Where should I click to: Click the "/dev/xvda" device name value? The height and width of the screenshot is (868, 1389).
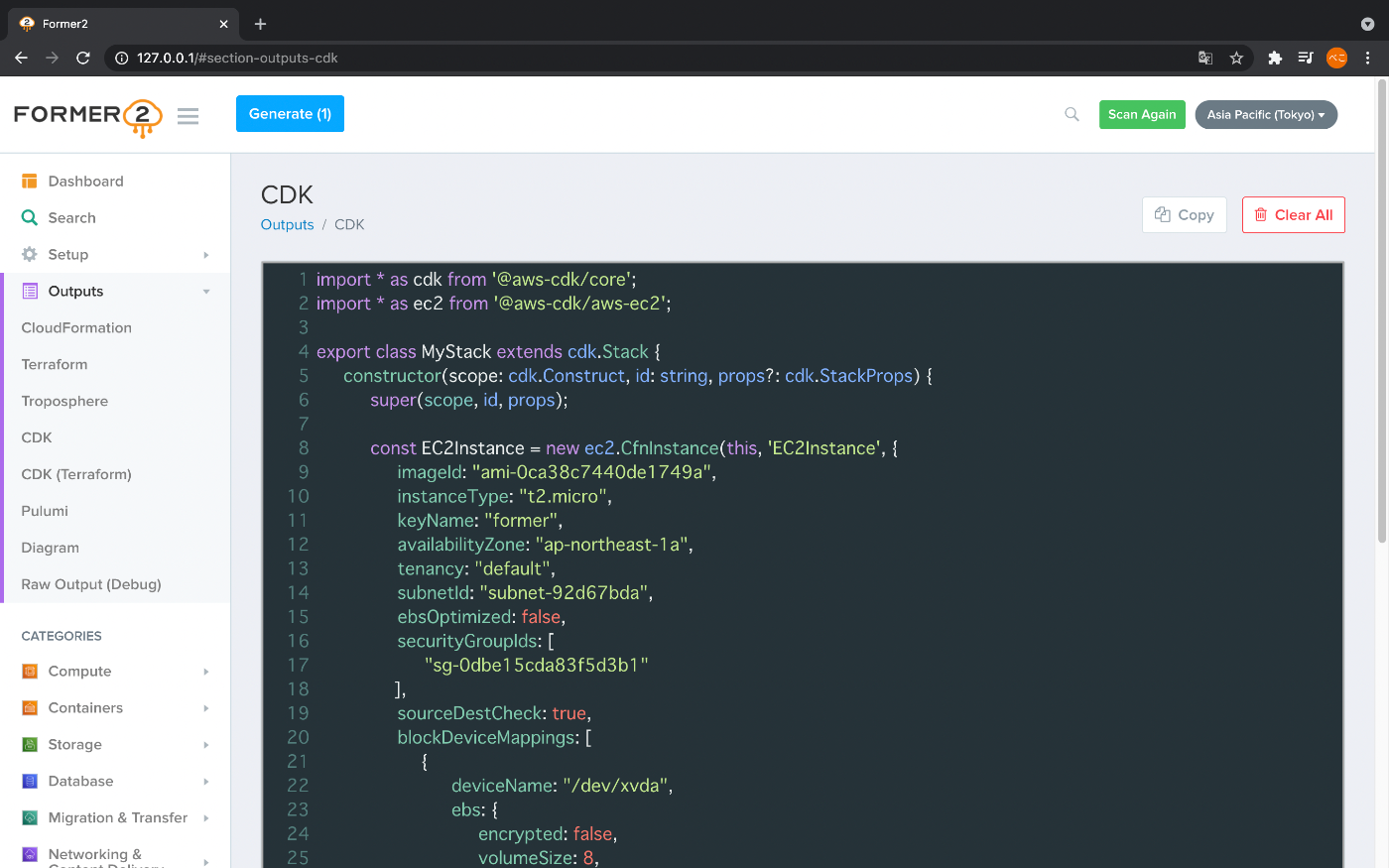(615, 786)
